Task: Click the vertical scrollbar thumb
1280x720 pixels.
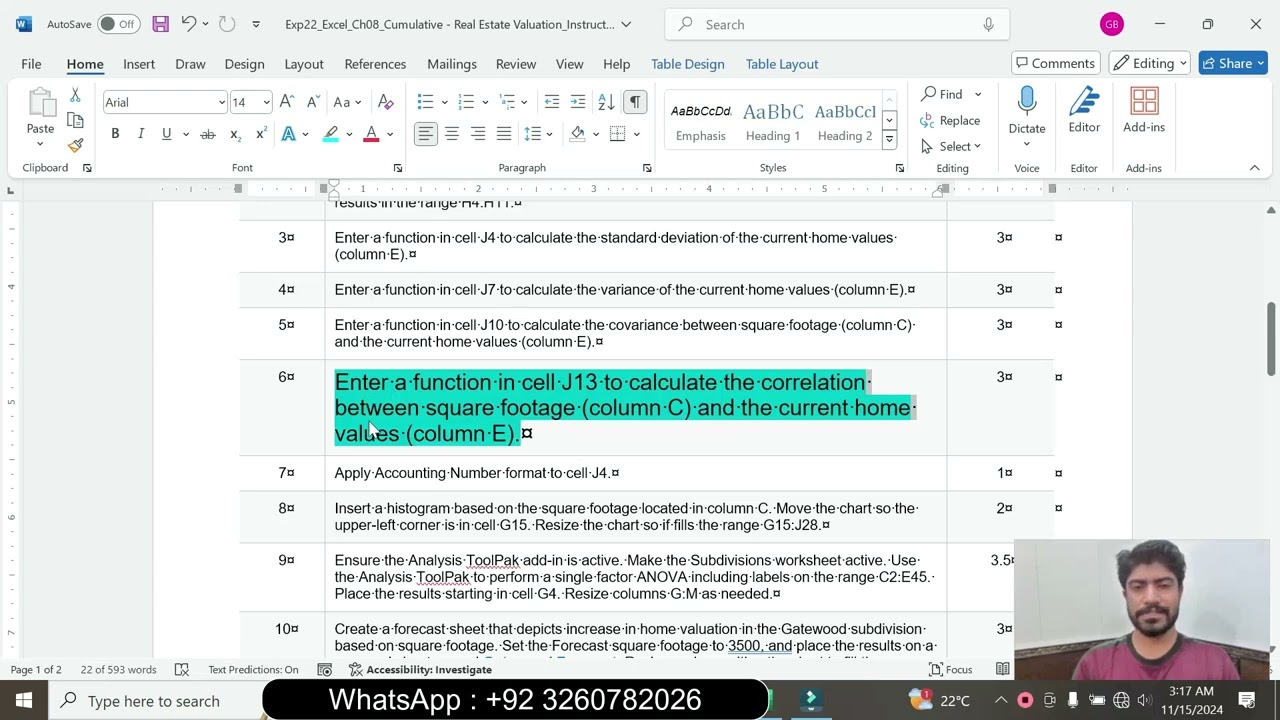Action: (x=1271, y=337)
